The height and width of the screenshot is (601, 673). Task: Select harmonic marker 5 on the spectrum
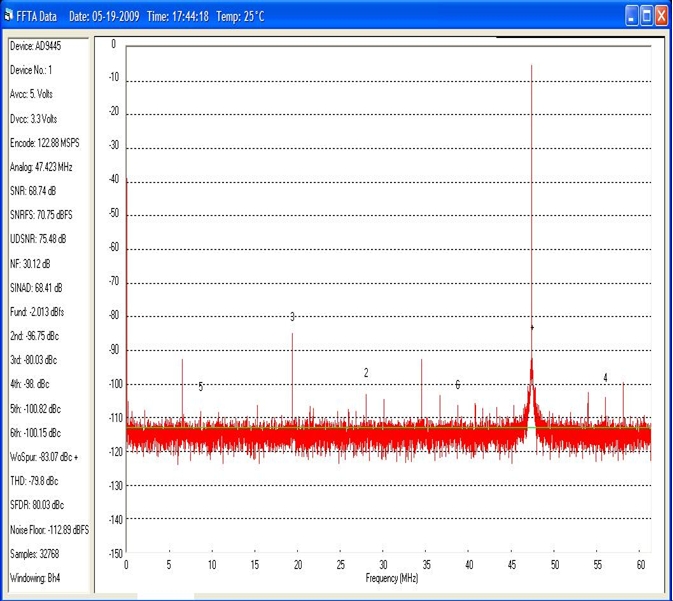pos(201,387)
